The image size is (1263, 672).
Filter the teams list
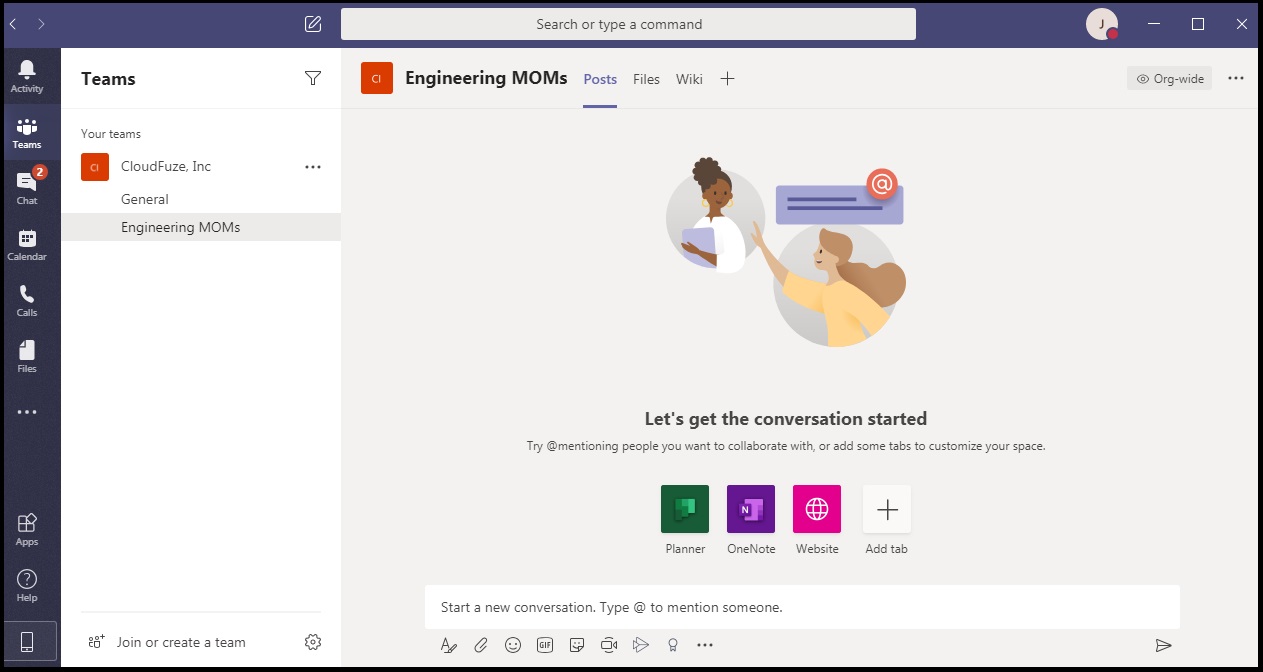tap(313, 78)
